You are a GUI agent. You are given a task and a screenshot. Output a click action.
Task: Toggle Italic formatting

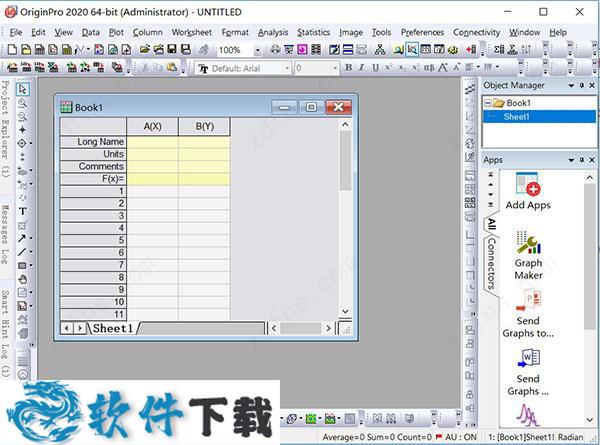coord(362,67)
